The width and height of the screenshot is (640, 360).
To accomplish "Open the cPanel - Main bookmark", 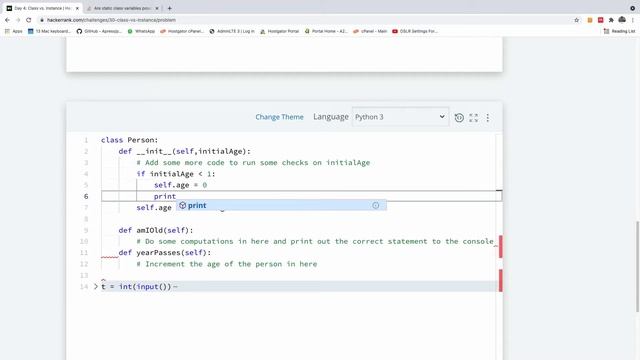I will 370,31.
